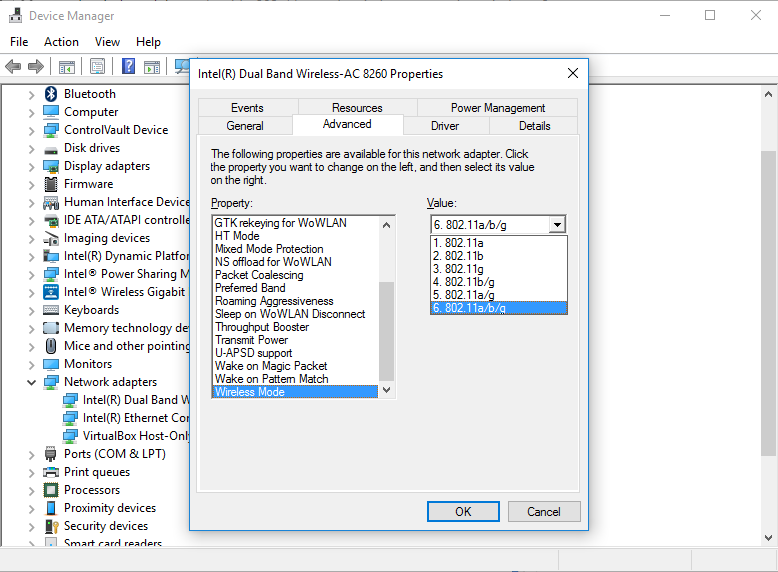Switch to the Resources tab
Viewport: 778px width, 572px height.
click(357, 108)
